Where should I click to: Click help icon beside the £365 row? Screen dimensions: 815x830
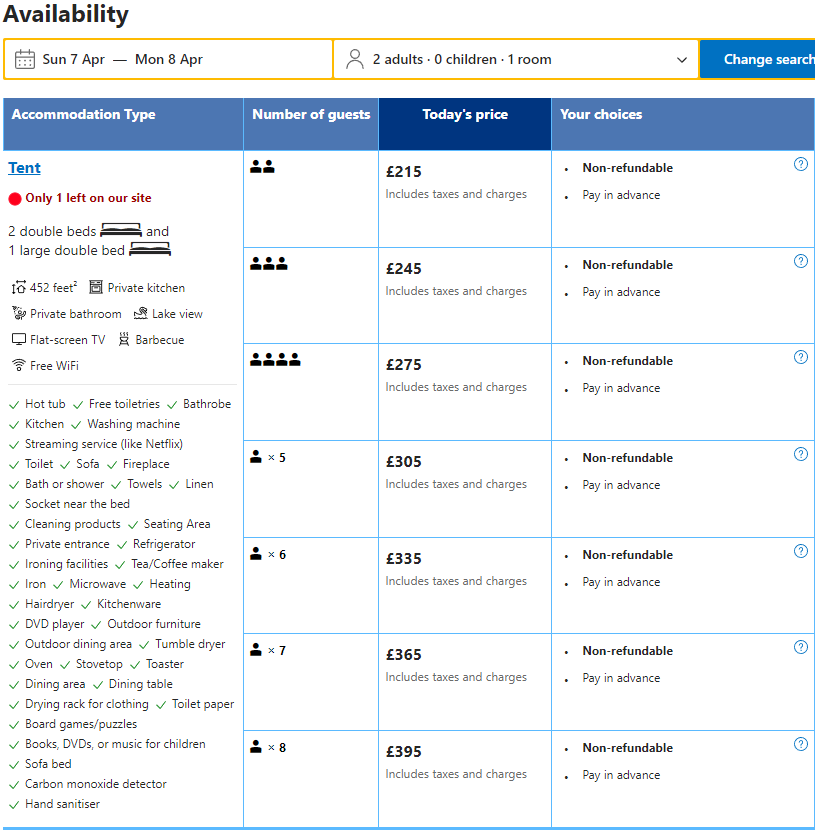[x=800, y=648]
